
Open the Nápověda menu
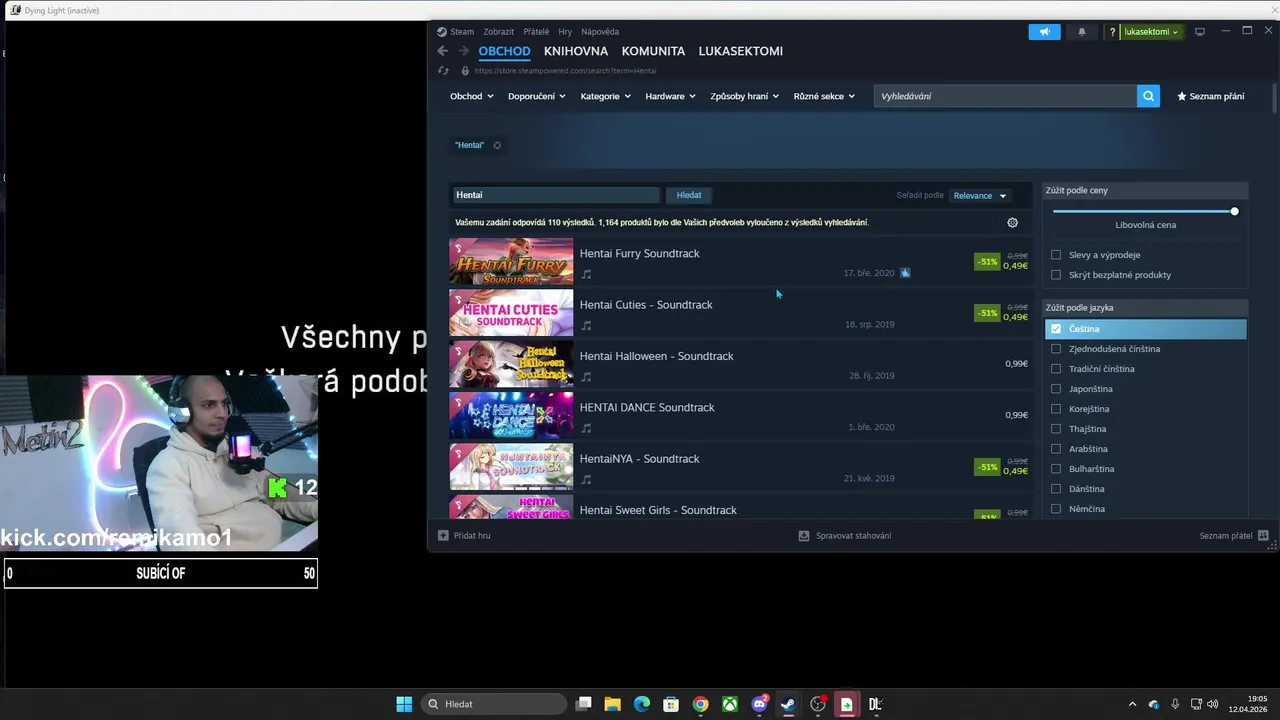click(600, 32)
